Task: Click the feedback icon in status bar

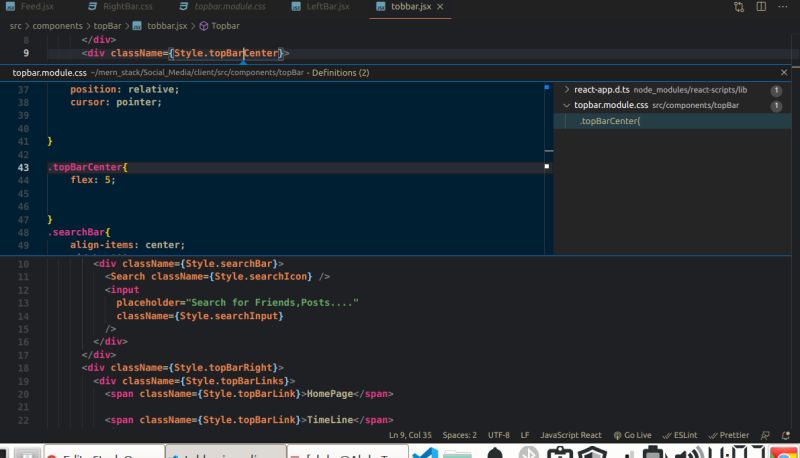Action: tap(765, 435)
